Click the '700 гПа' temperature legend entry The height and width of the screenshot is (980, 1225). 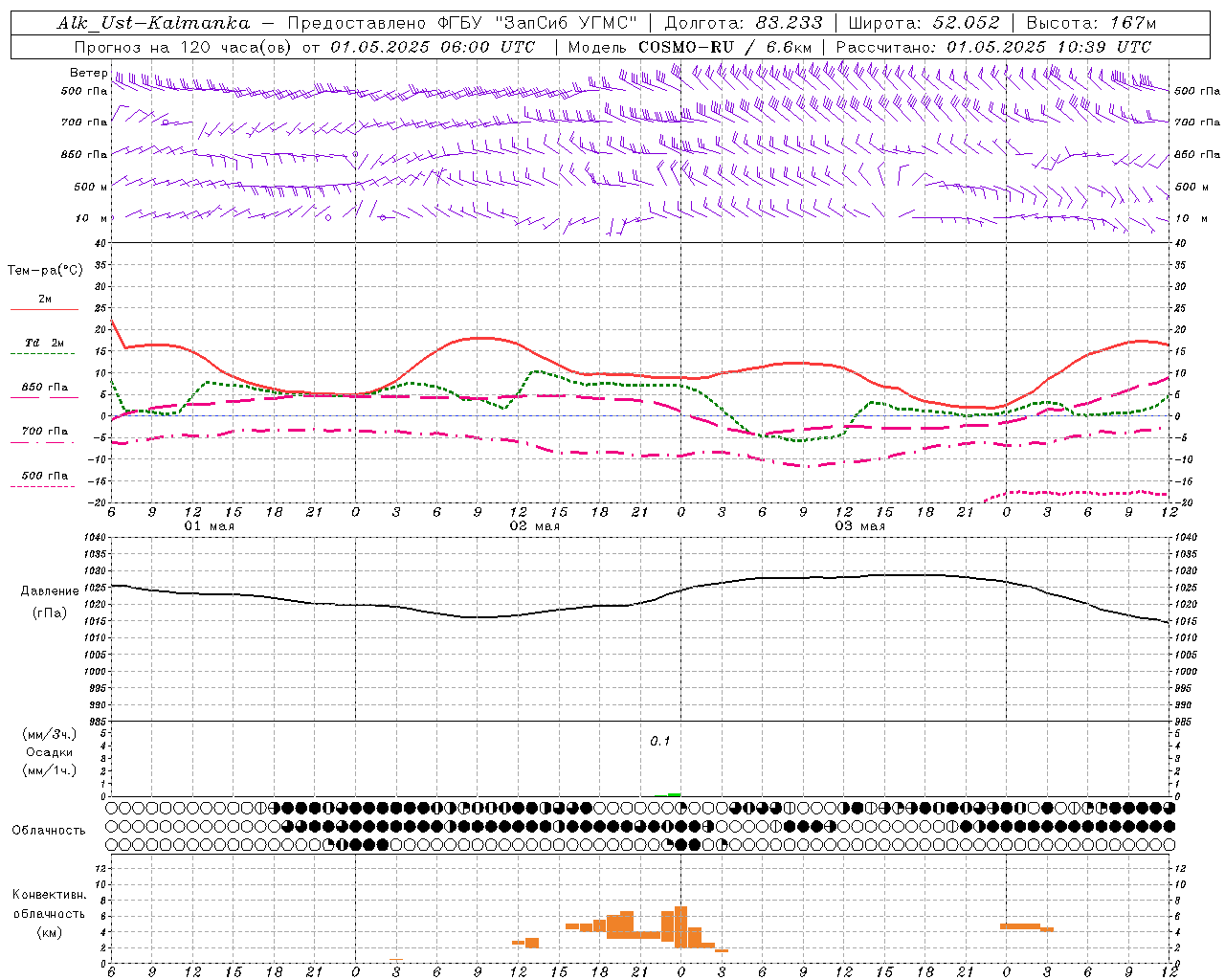pyautogui.click(x=44, y=431)
